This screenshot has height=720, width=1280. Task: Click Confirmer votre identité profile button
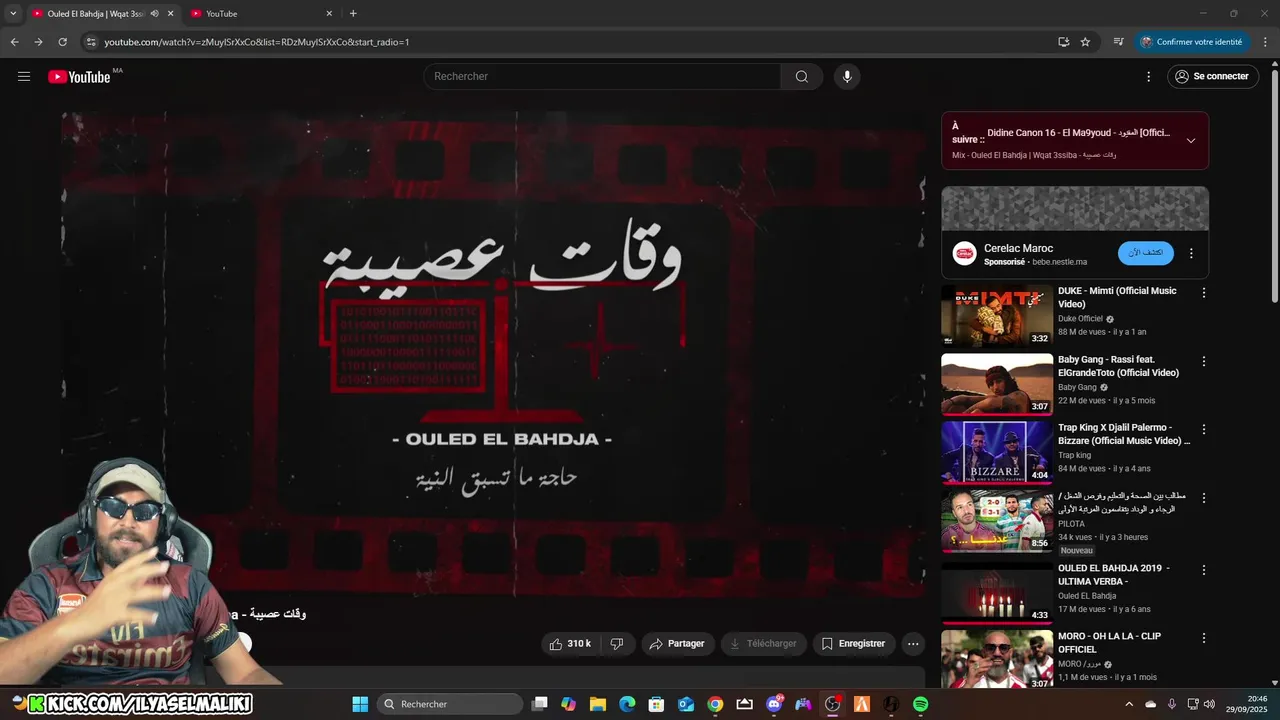click(1192, 42)
